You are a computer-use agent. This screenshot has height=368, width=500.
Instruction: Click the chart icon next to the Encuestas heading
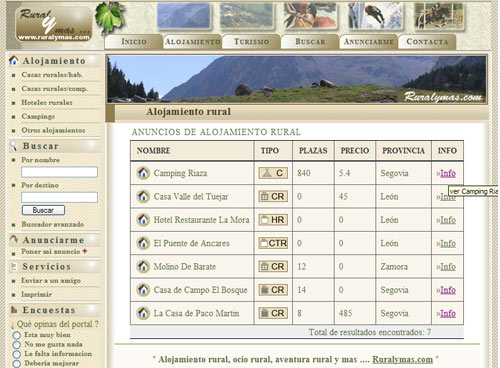[x=14, y=310]
